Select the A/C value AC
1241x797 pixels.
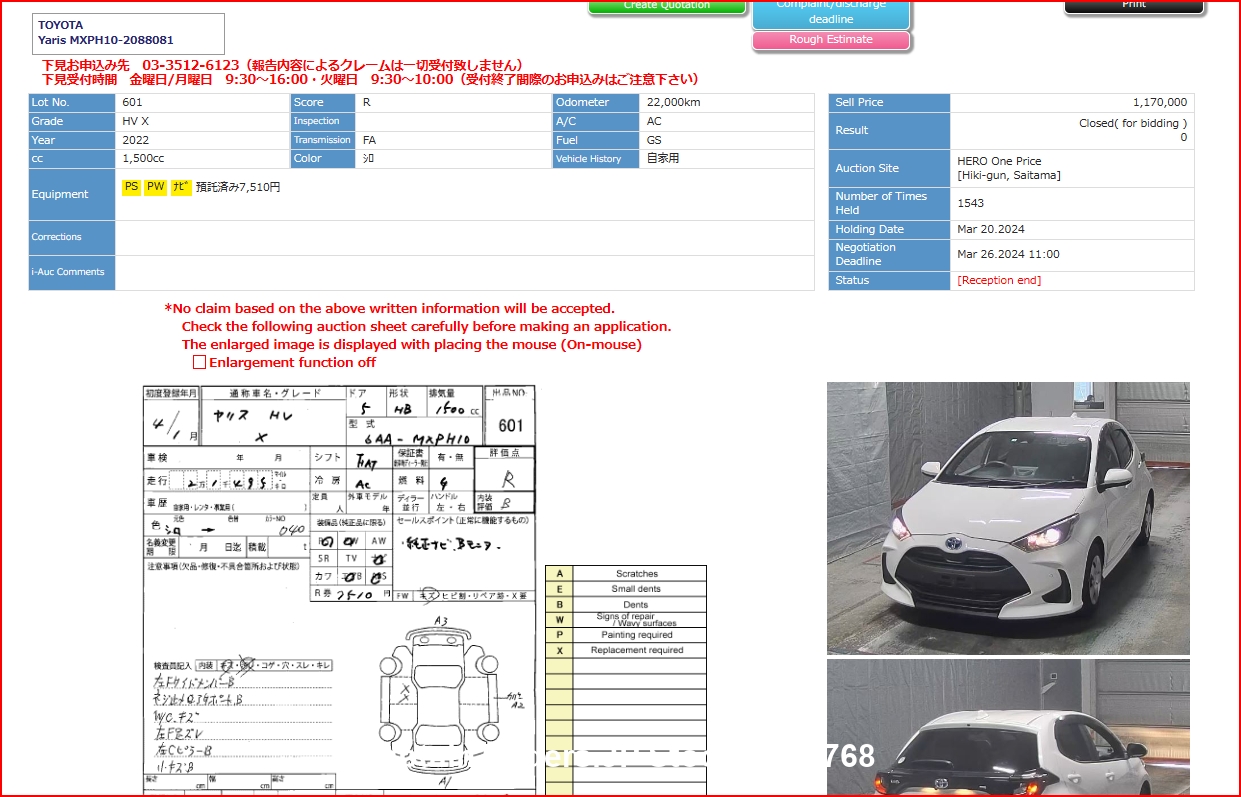coord(654,121)
